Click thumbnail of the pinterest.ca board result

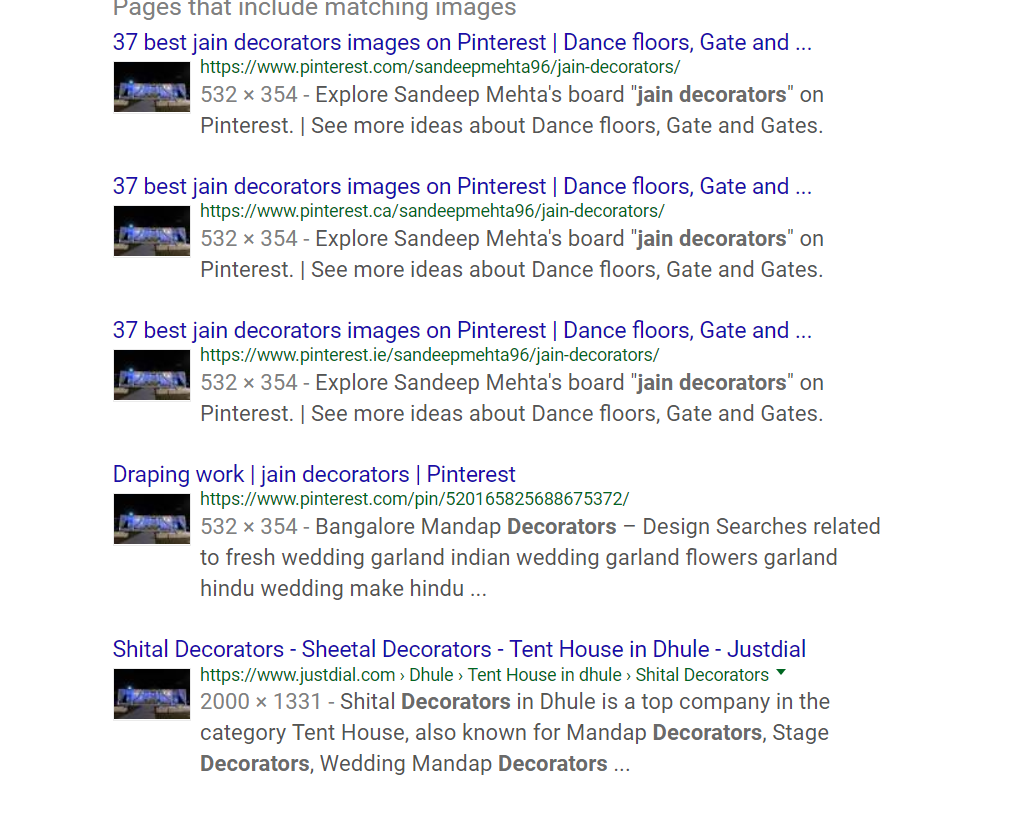152,231
